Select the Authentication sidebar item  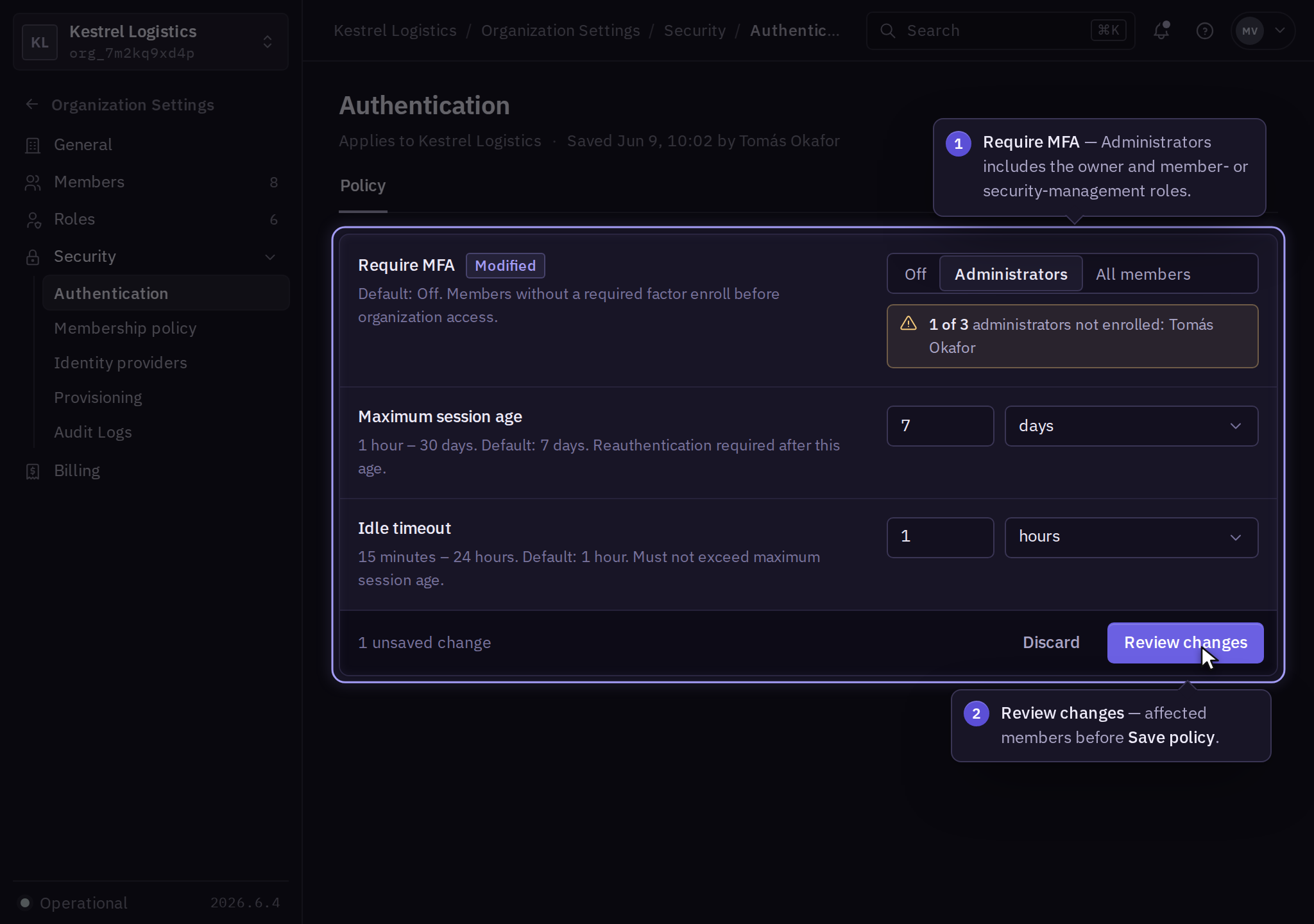(166, 293)
